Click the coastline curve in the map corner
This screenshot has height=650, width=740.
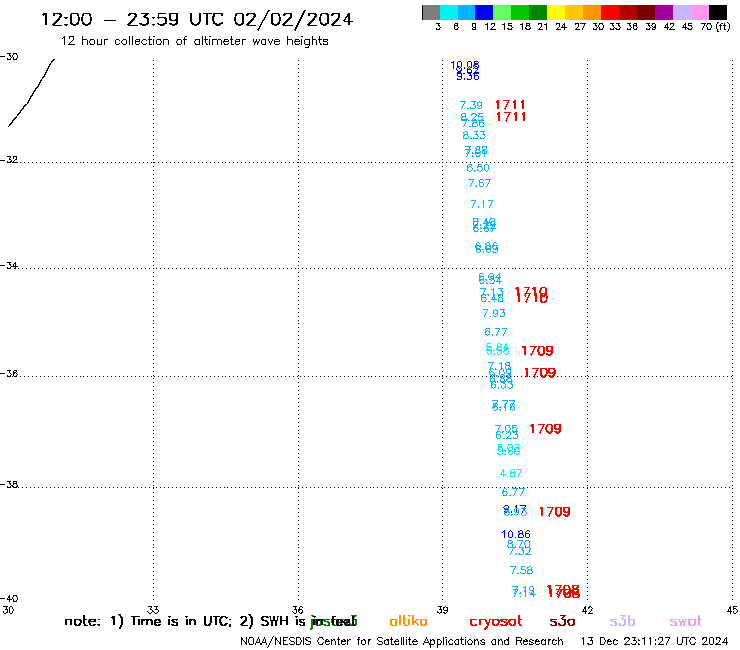[x=31, y=93]
